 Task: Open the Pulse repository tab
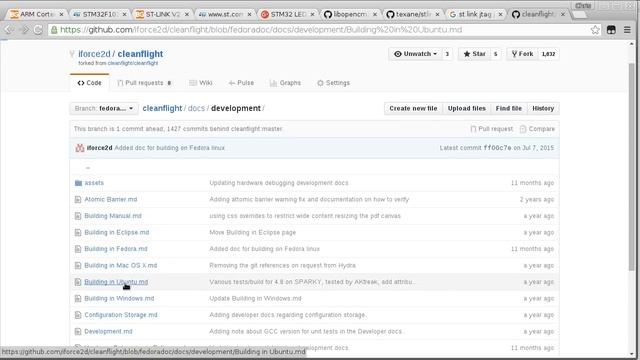[x=241, y=83]
